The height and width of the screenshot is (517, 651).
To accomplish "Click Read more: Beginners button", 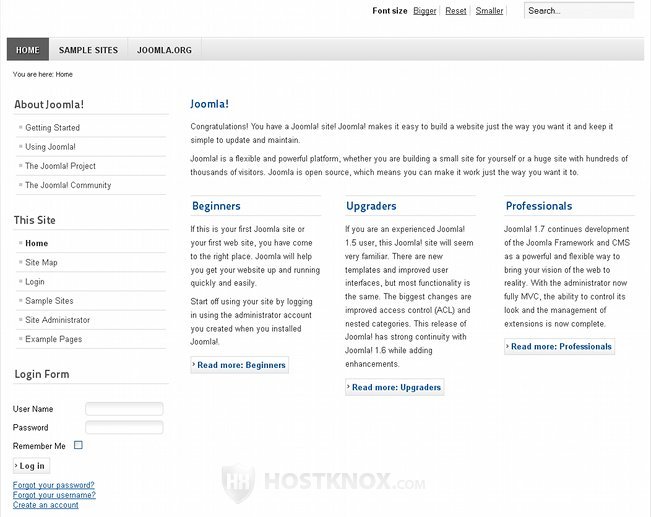I will click(x=240, y=365).
